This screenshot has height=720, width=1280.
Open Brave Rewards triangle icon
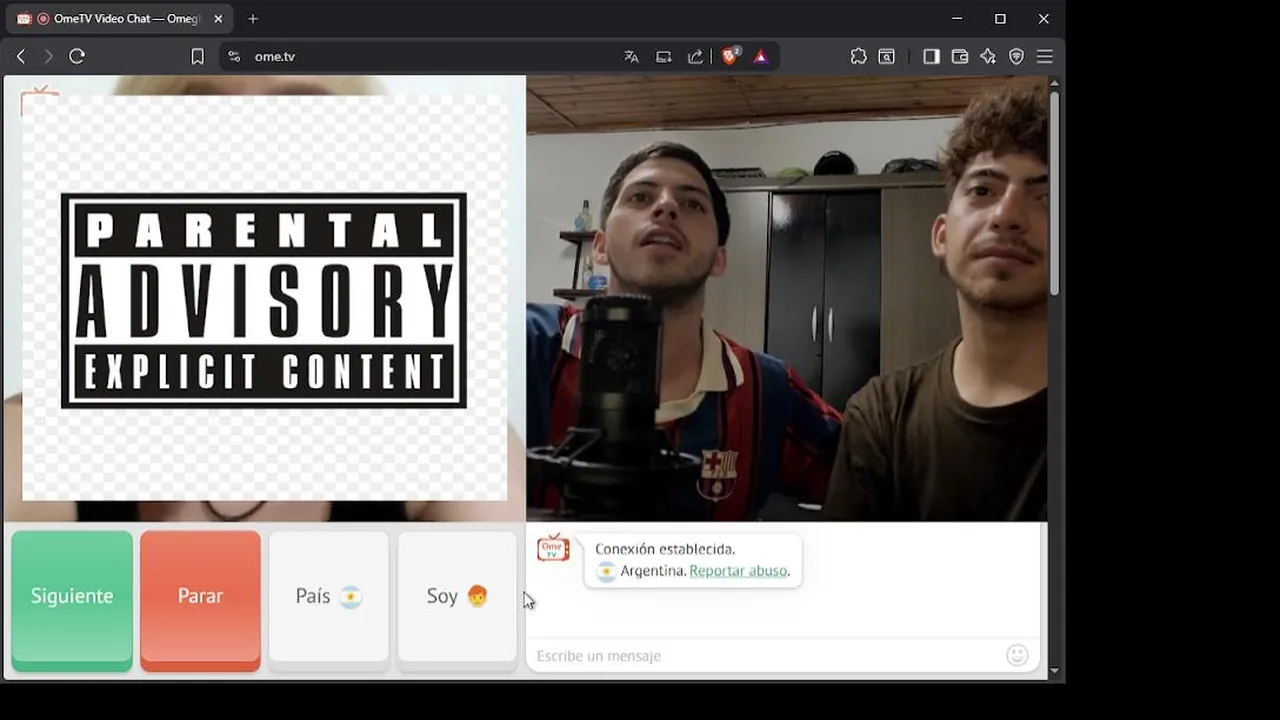pyautogui.click(x=761, y=57)
